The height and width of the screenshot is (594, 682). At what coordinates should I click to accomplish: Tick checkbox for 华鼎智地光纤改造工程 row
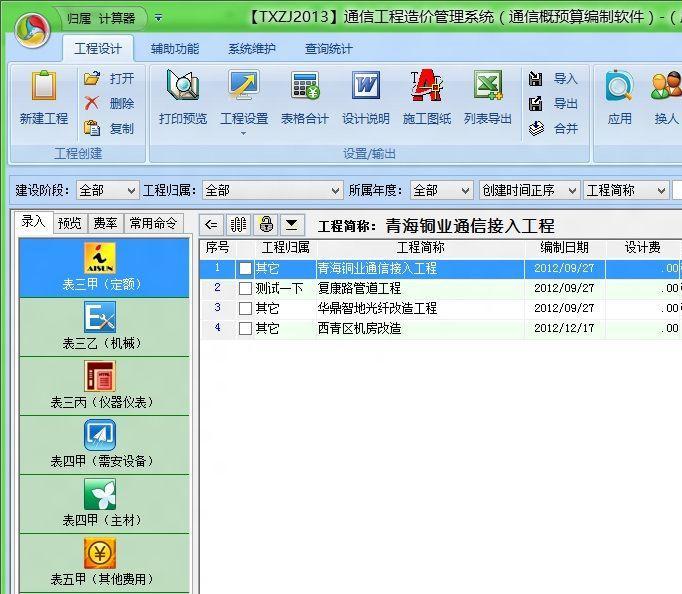pyautogui.click(x=245, y=308)
